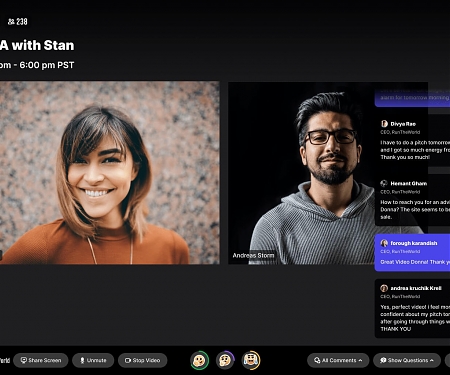
Task: Click the question icon in Show Questions
Action: [383, 360]
